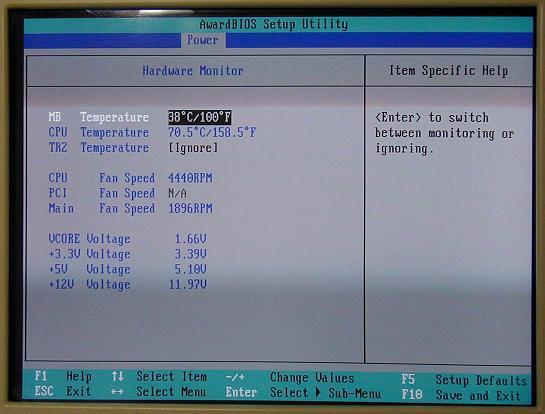
Task: Click the Item Specific Help heading
Action: [x=448, y=71]
